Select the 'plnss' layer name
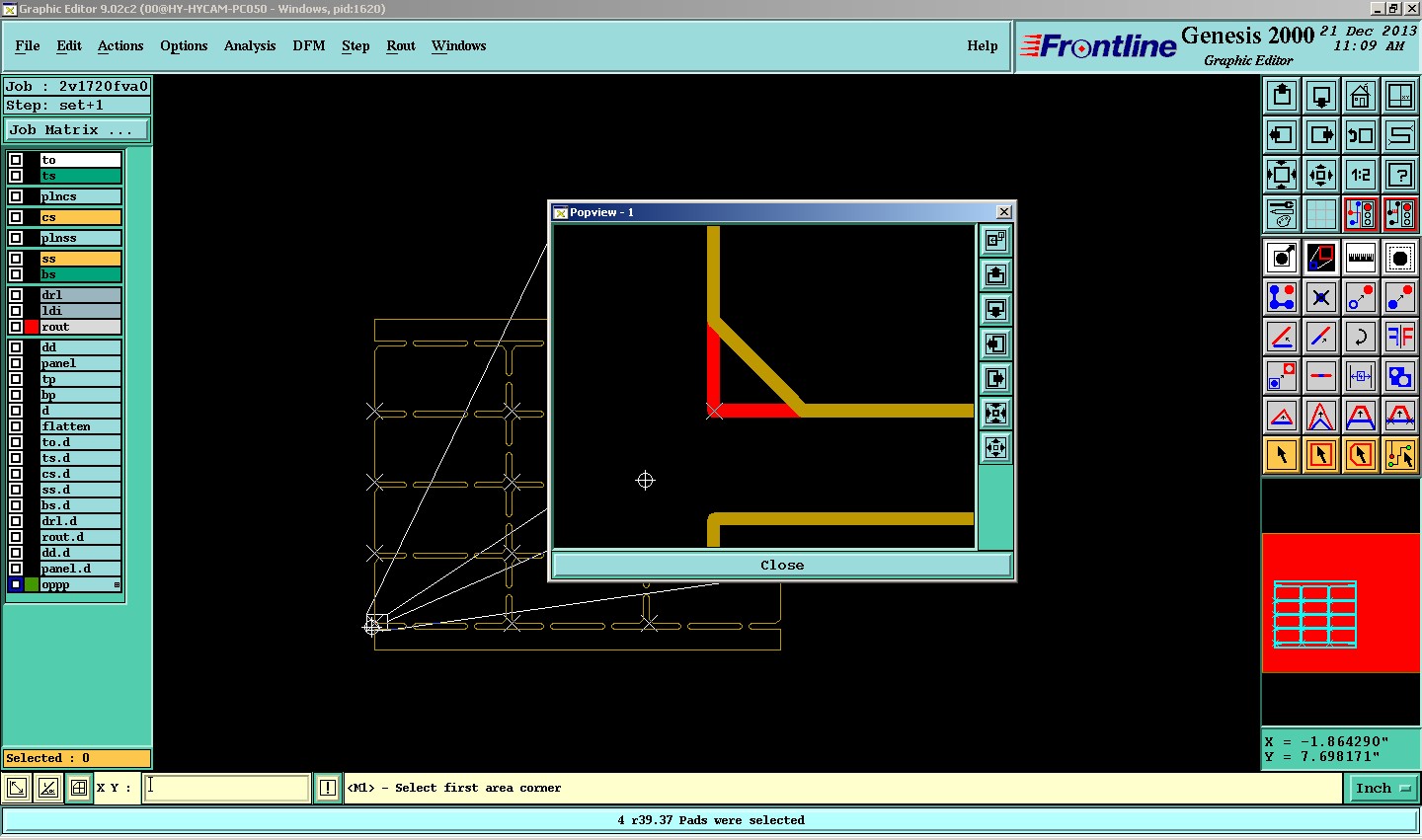Viewport: 1422px width, 840px height. [80, 238]
